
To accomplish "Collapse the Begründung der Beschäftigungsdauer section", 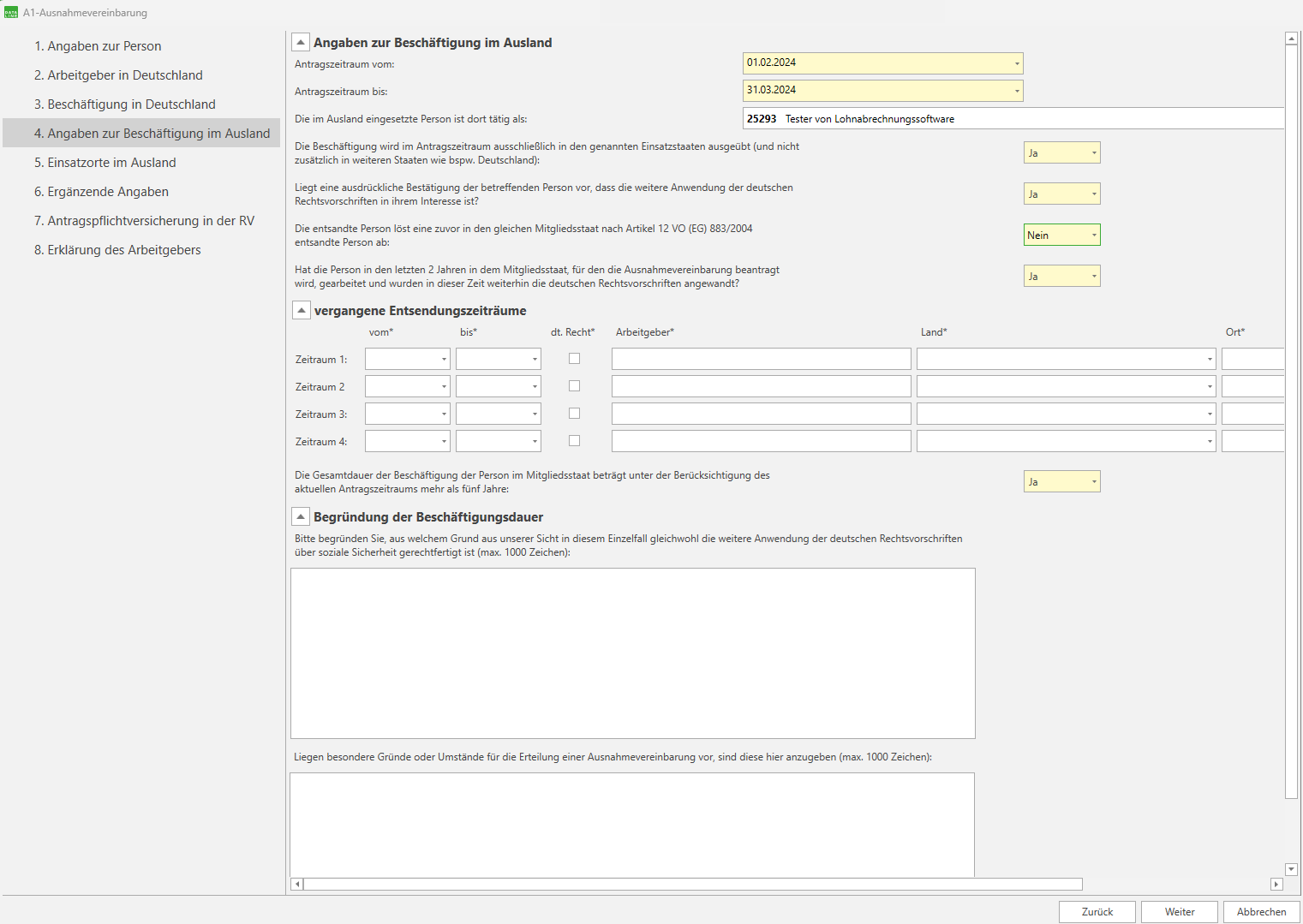I will coord(301,516).
